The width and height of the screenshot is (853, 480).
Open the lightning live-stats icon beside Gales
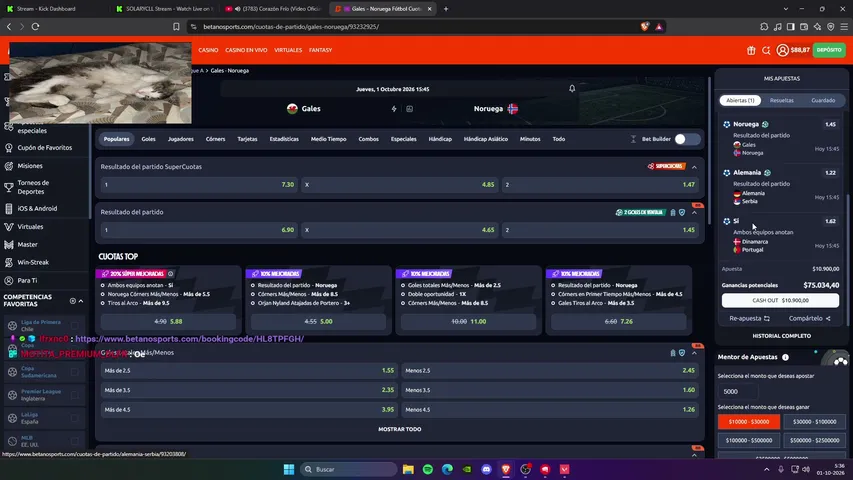tap(394, 109)
